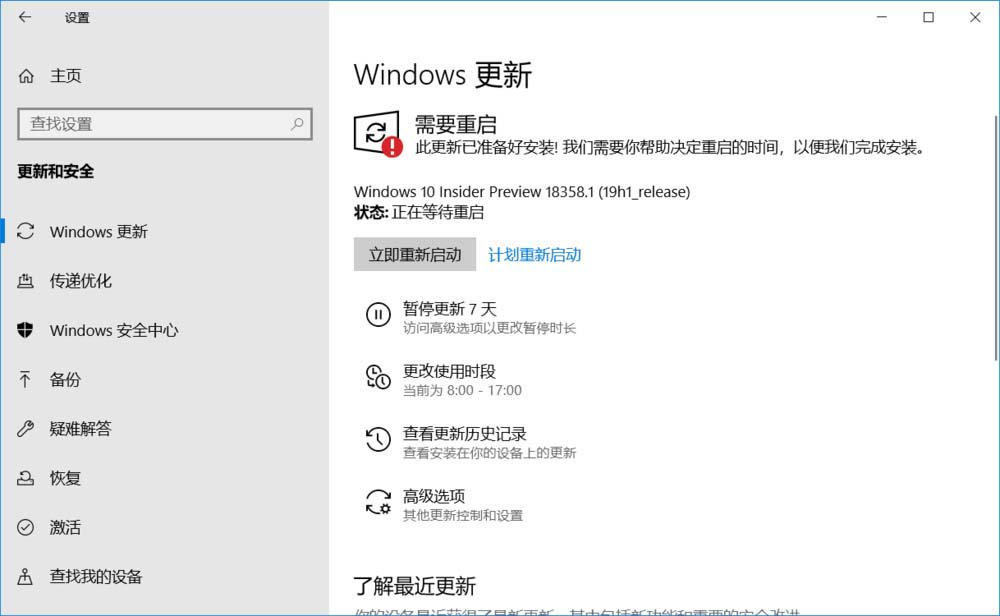The image size is (1000, 616).
Task: Click the 传递优化 sidebar icon
Action: point(26,281)
